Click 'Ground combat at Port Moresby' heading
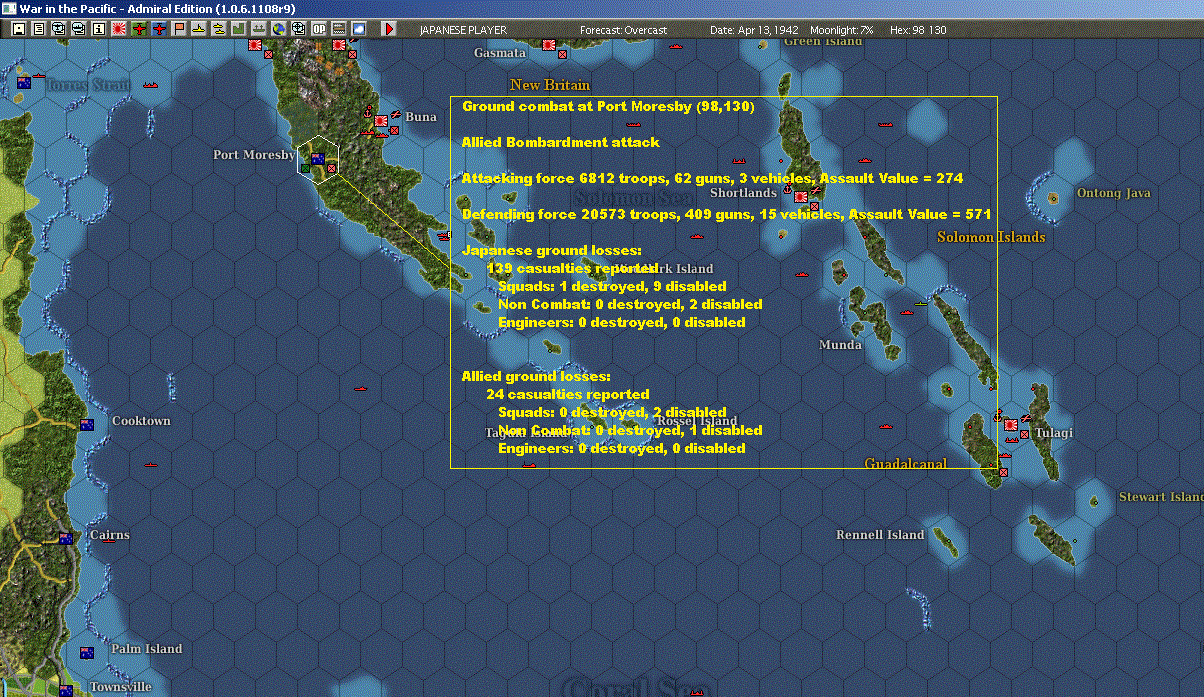This screenshot has width=1204, height=697. click(x=608, y=106)
